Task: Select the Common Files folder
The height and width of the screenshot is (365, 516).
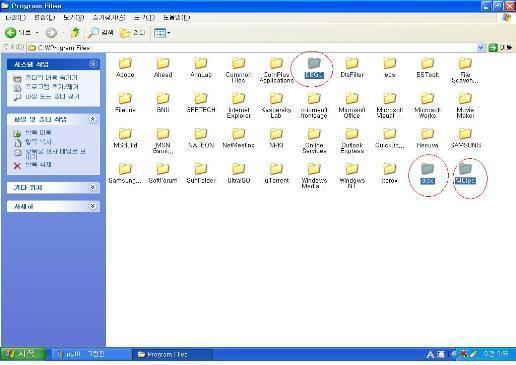Action: click(x=238, y=70)
